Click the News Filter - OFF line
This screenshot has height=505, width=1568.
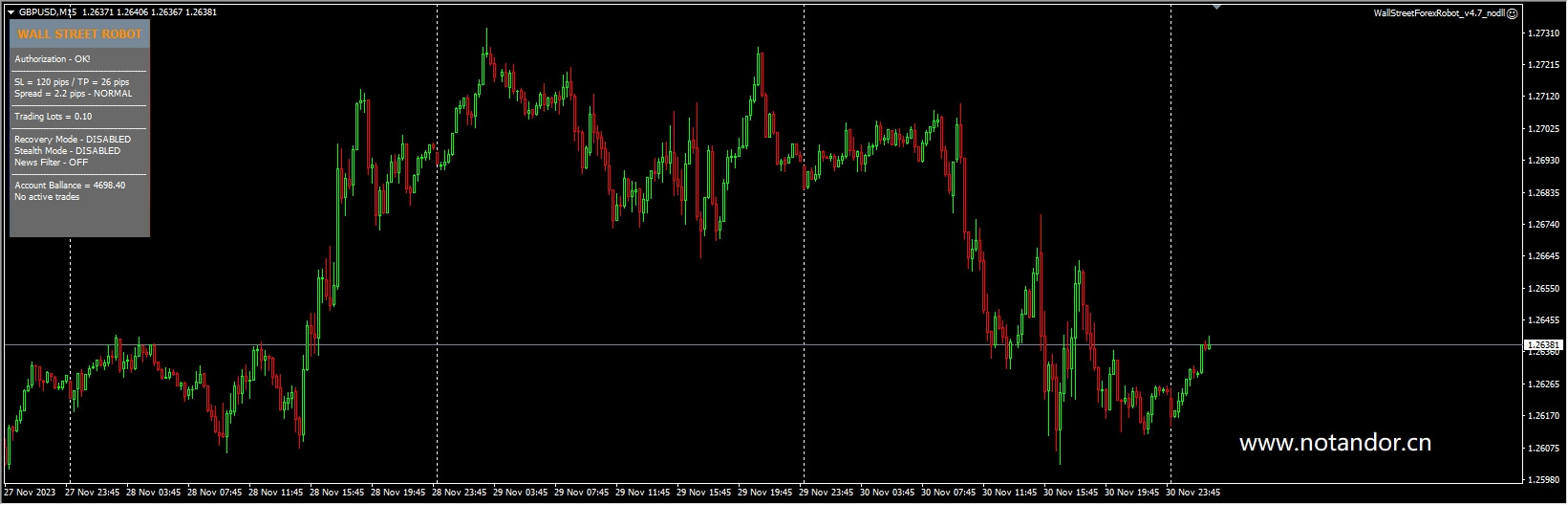pos(51,163)
